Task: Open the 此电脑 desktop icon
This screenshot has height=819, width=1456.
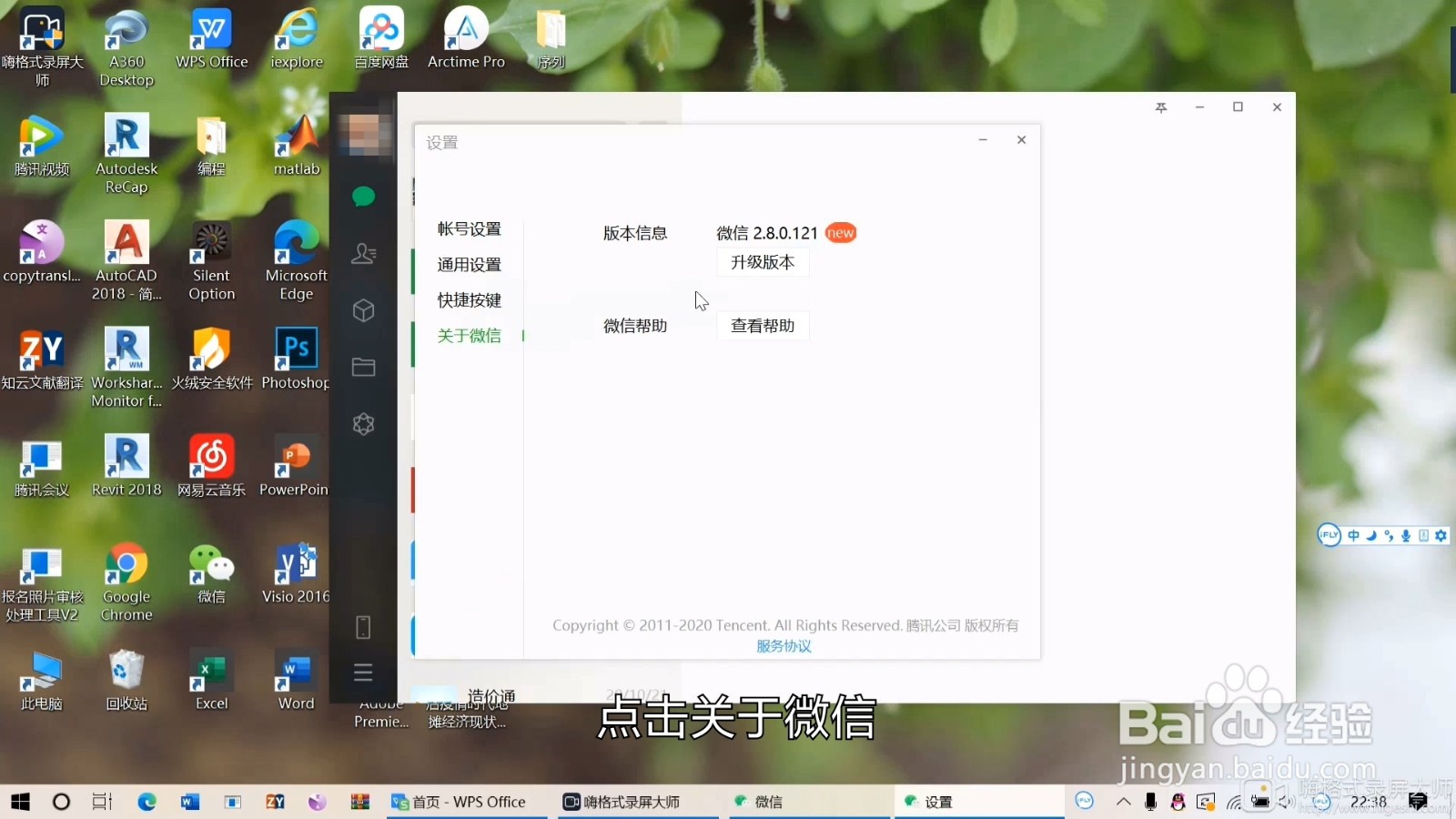Action: [42, 680]
